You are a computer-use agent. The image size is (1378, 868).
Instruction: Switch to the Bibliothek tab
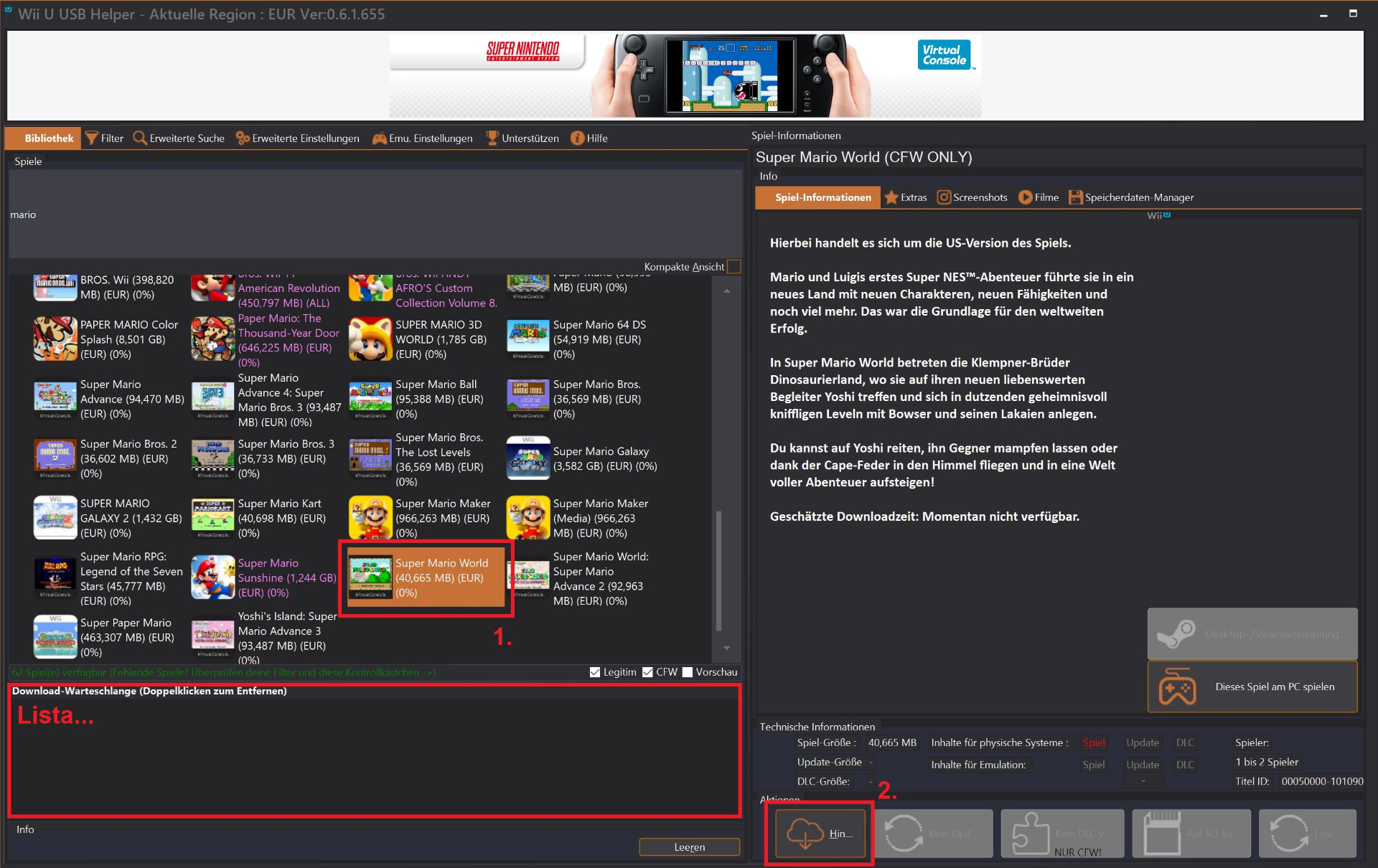(x=43, y=138)
